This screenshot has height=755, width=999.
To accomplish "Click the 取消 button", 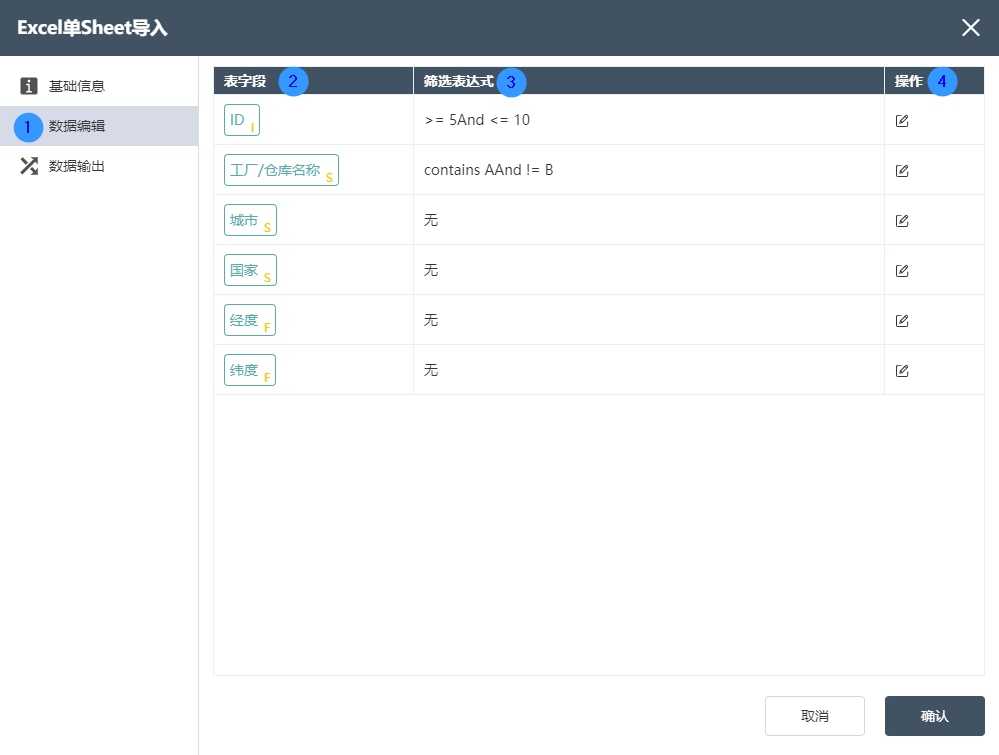I will pos(814,715).
